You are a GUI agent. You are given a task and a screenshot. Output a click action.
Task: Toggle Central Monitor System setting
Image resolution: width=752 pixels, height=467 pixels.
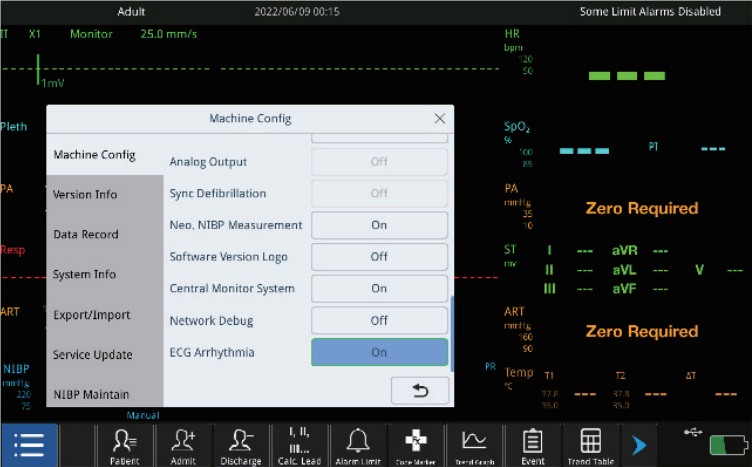coord(379,289)
